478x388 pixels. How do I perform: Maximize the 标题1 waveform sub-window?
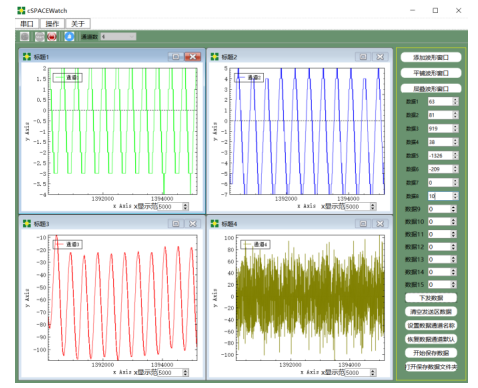click(176, 57)
